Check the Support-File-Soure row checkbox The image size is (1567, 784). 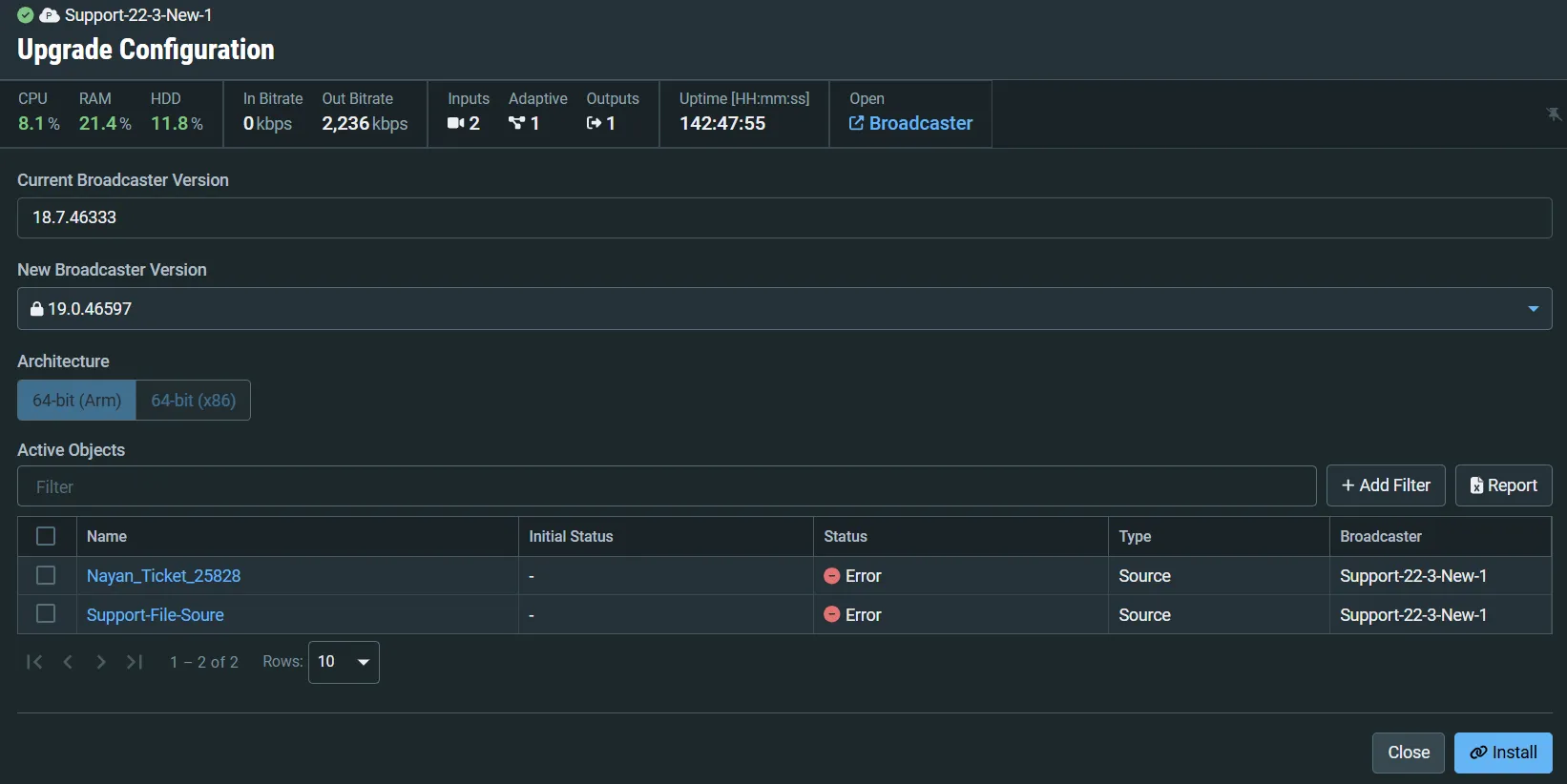click(46, 613)
